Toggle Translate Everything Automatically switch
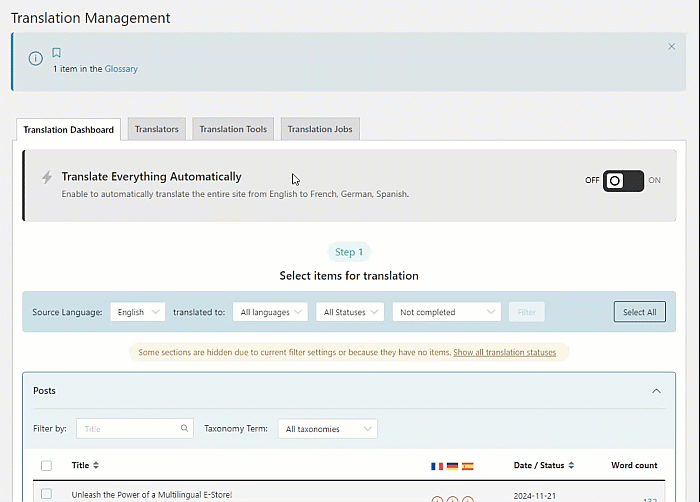The width and height of the screenshot is (700, 502). click(623, 181)
